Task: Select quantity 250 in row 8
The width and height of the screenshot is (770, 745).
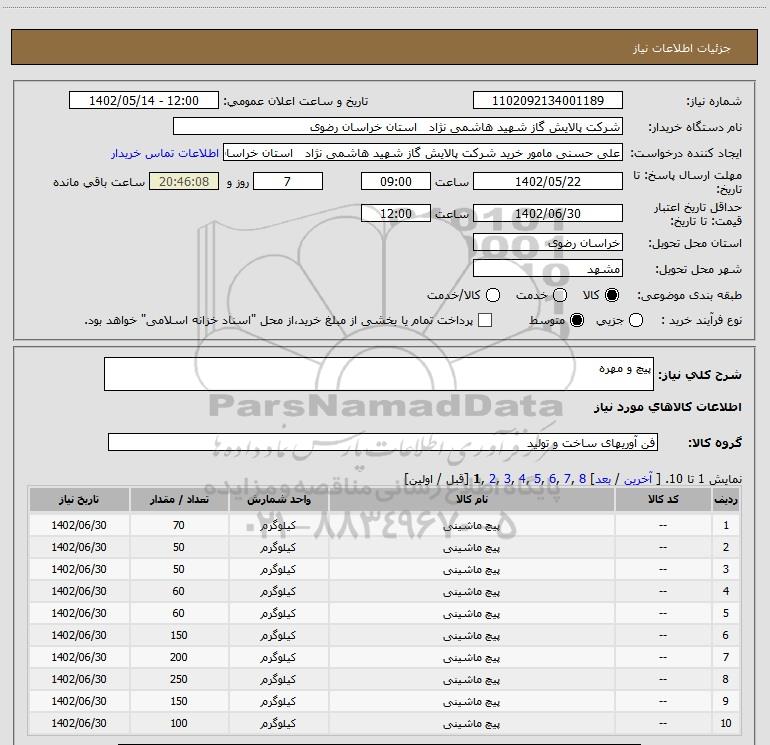Action: pos(179,679)
